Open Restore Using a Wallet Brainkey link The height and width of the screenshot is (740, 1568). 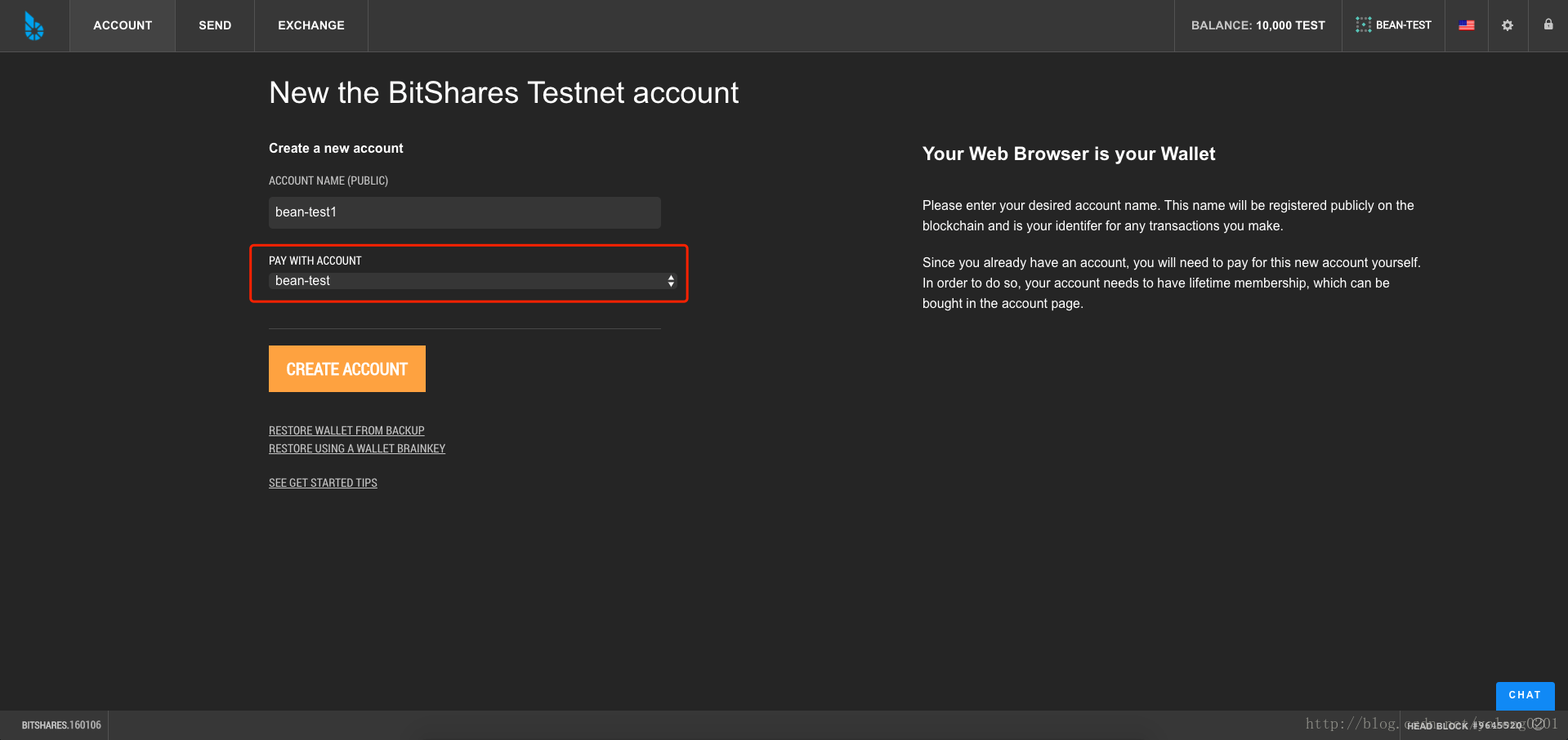pos(357,448)
